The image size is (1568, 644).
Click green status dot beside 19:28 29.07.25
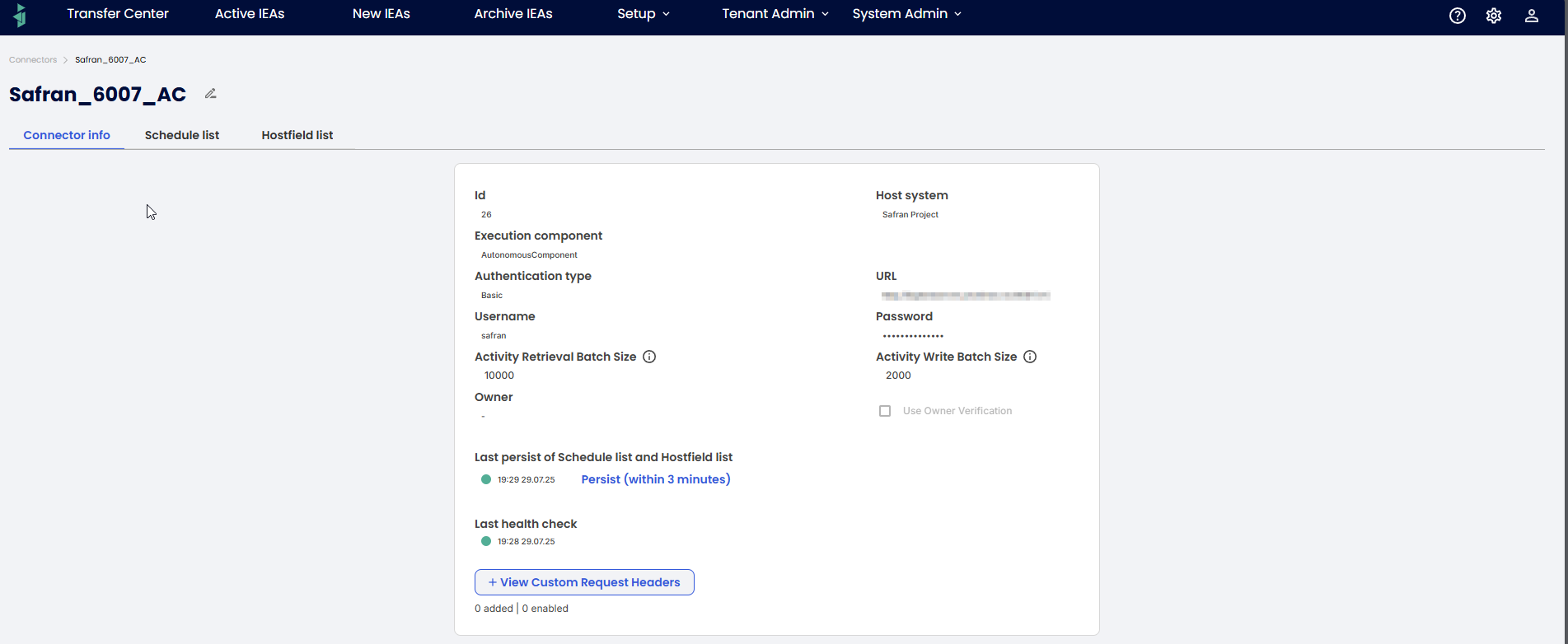pyautogui.click(x=486, y=541)
